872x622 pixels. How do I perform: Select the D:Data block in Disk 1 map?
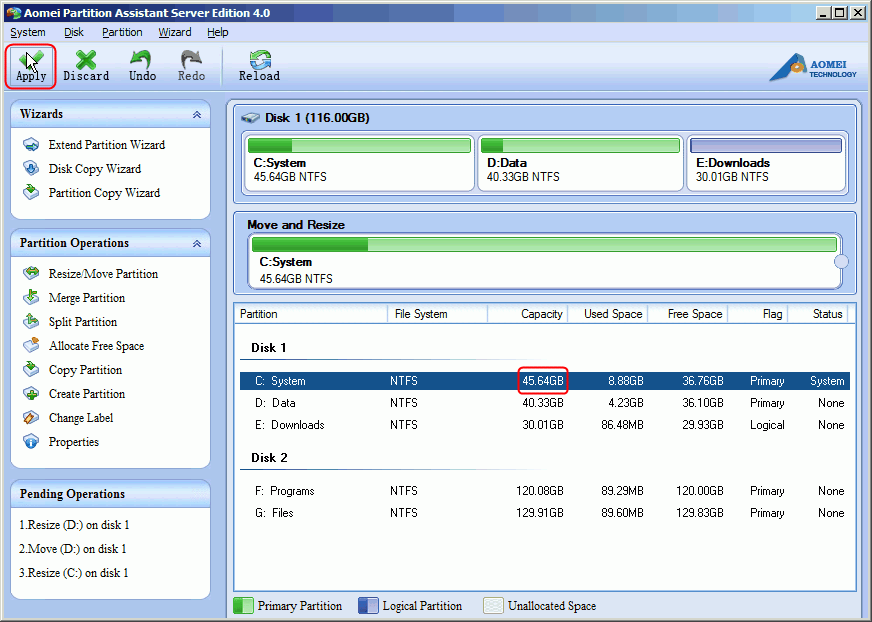click(580, 162)
